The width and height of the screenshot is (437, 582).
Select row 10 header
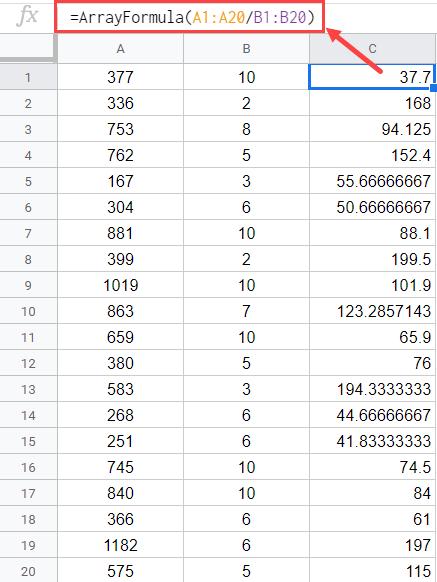click(x=29, y=311)
